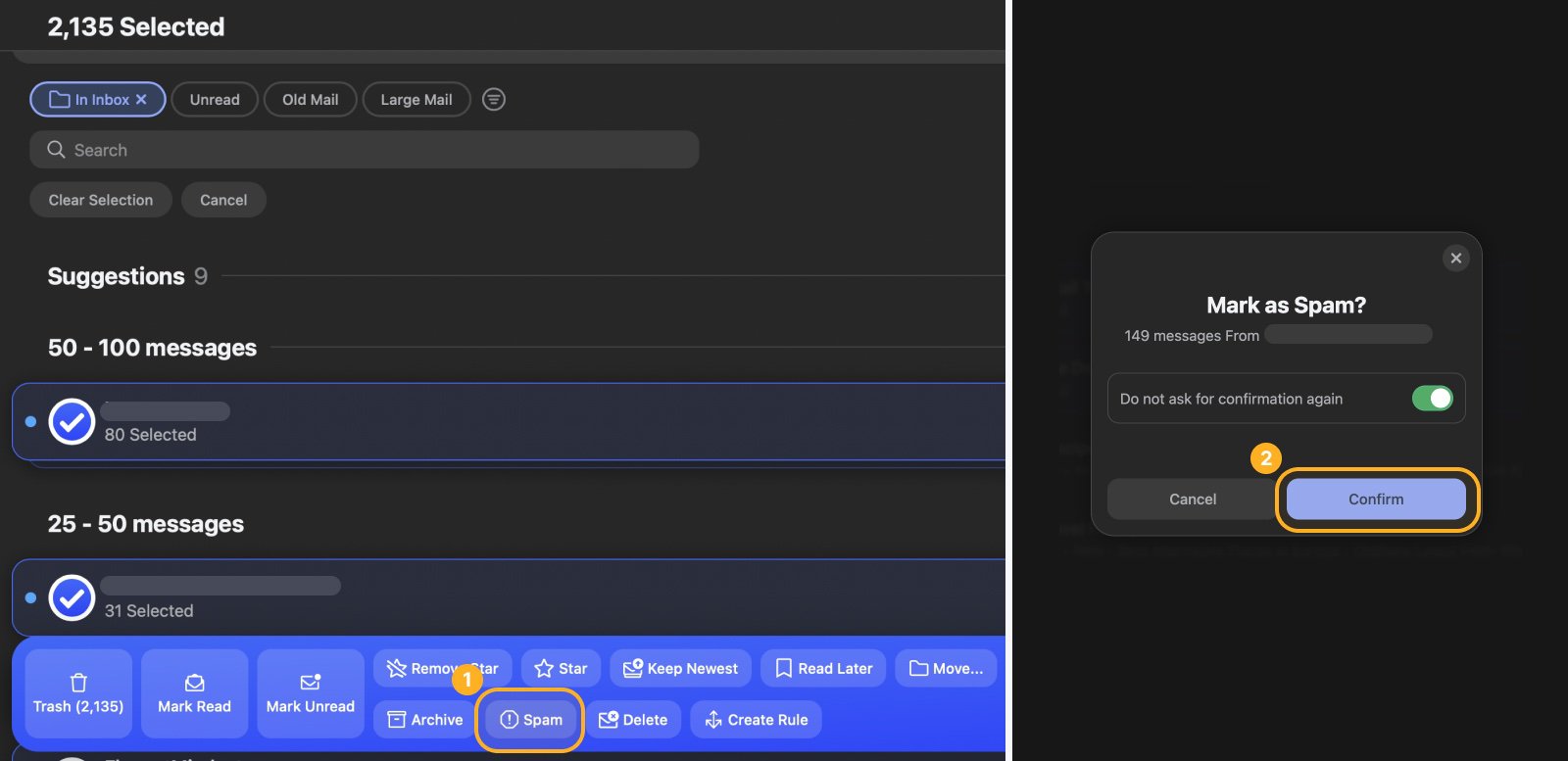Mark selected messages as unread

[310, 693]
